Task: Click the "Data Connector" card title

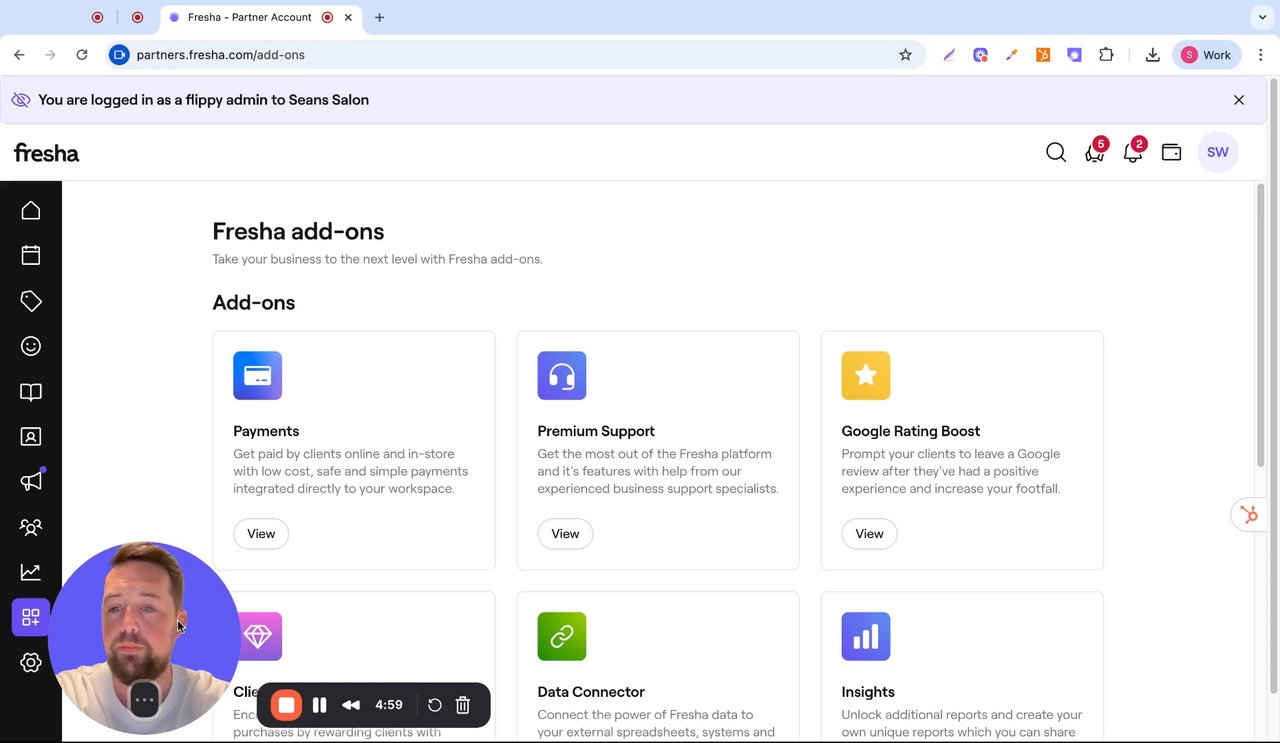Action: [591, 692]
